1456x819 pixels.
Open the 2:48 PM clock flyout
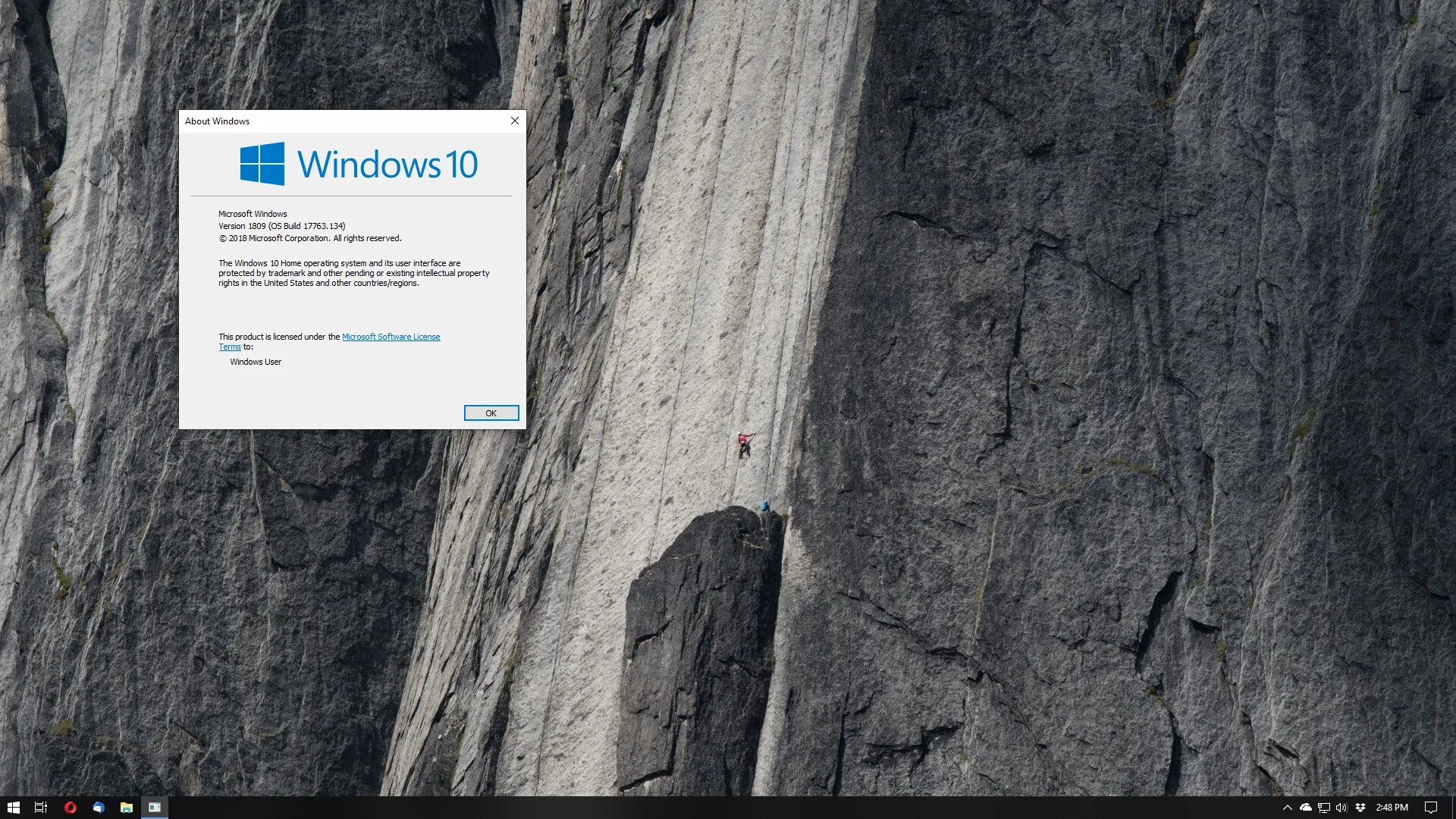coord(1392,808)
